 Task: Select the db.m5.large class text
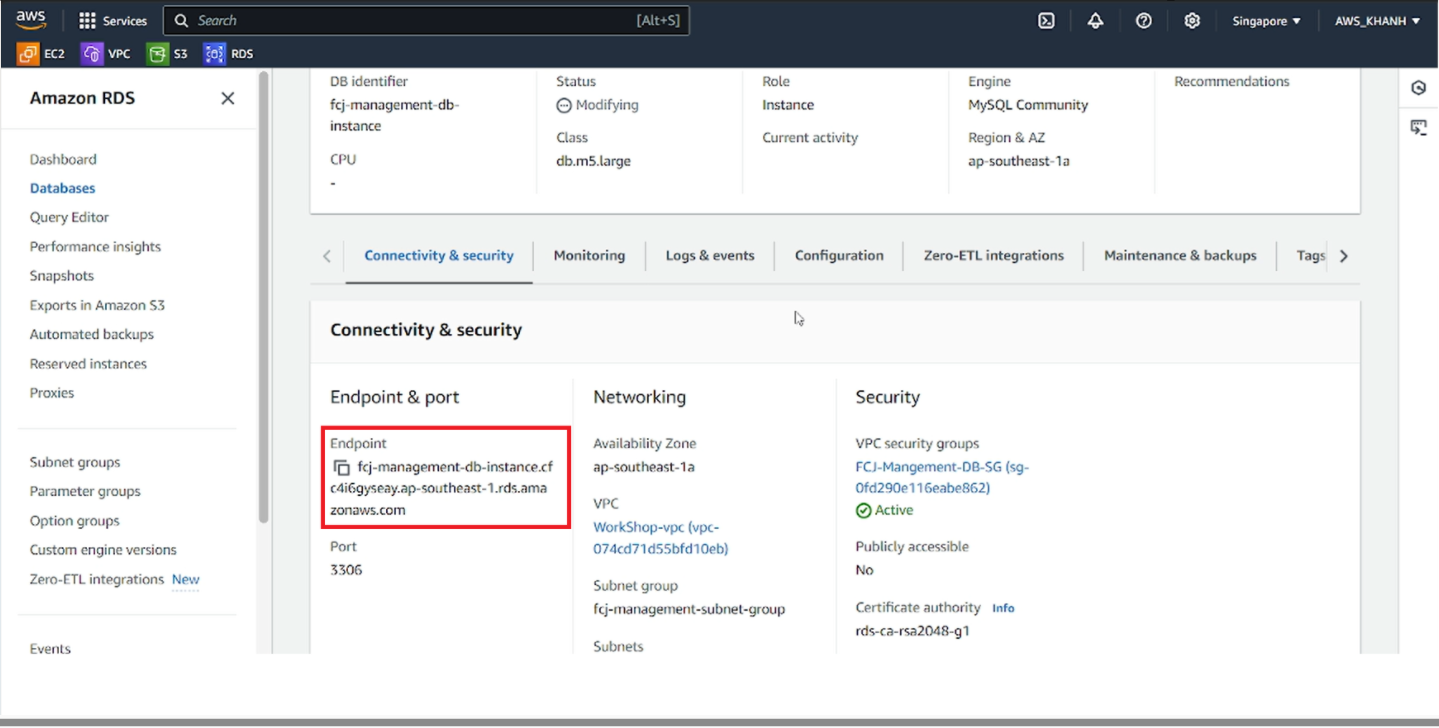[x=593, y=161]
